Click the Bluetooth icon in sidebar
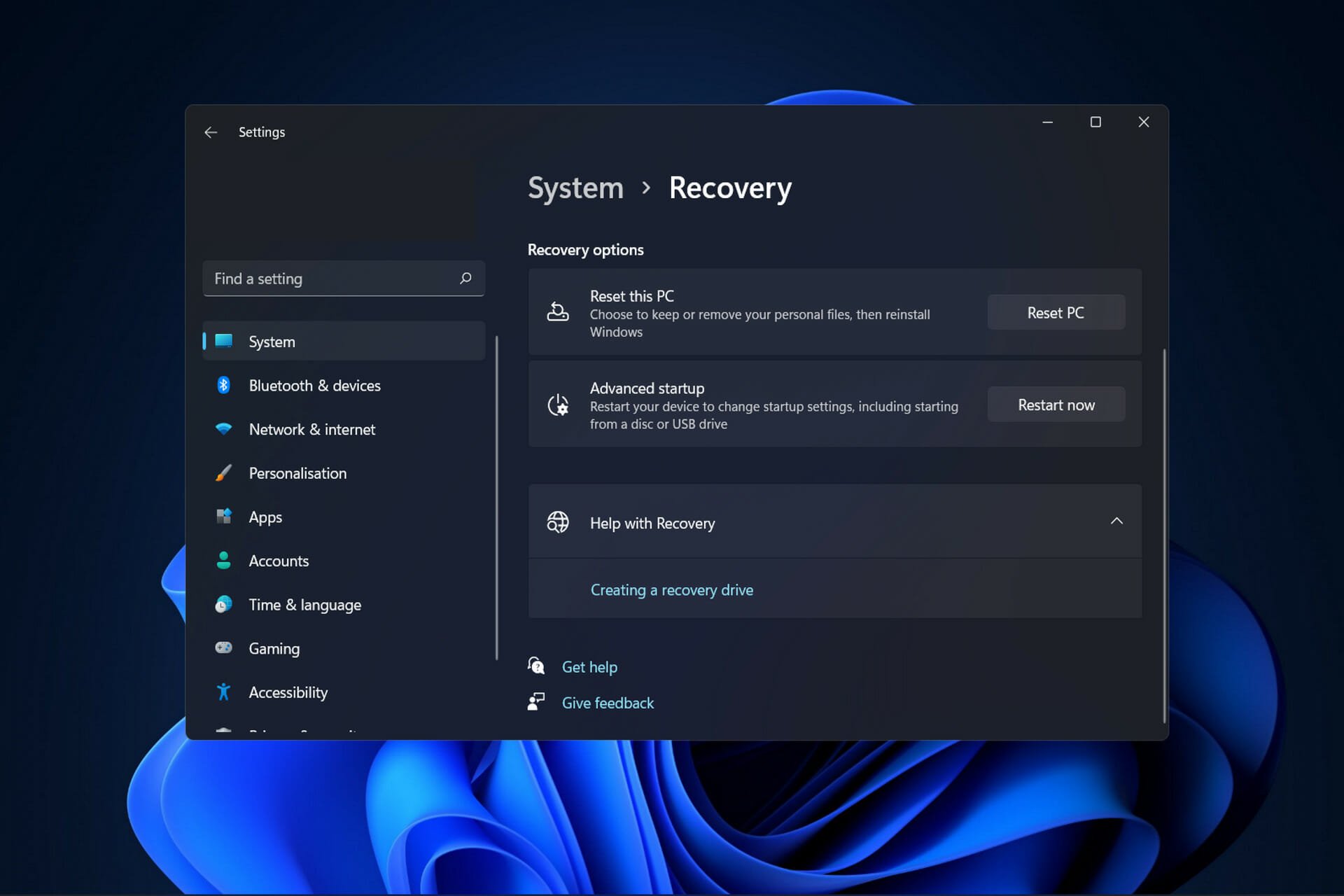 click(223, 385)
